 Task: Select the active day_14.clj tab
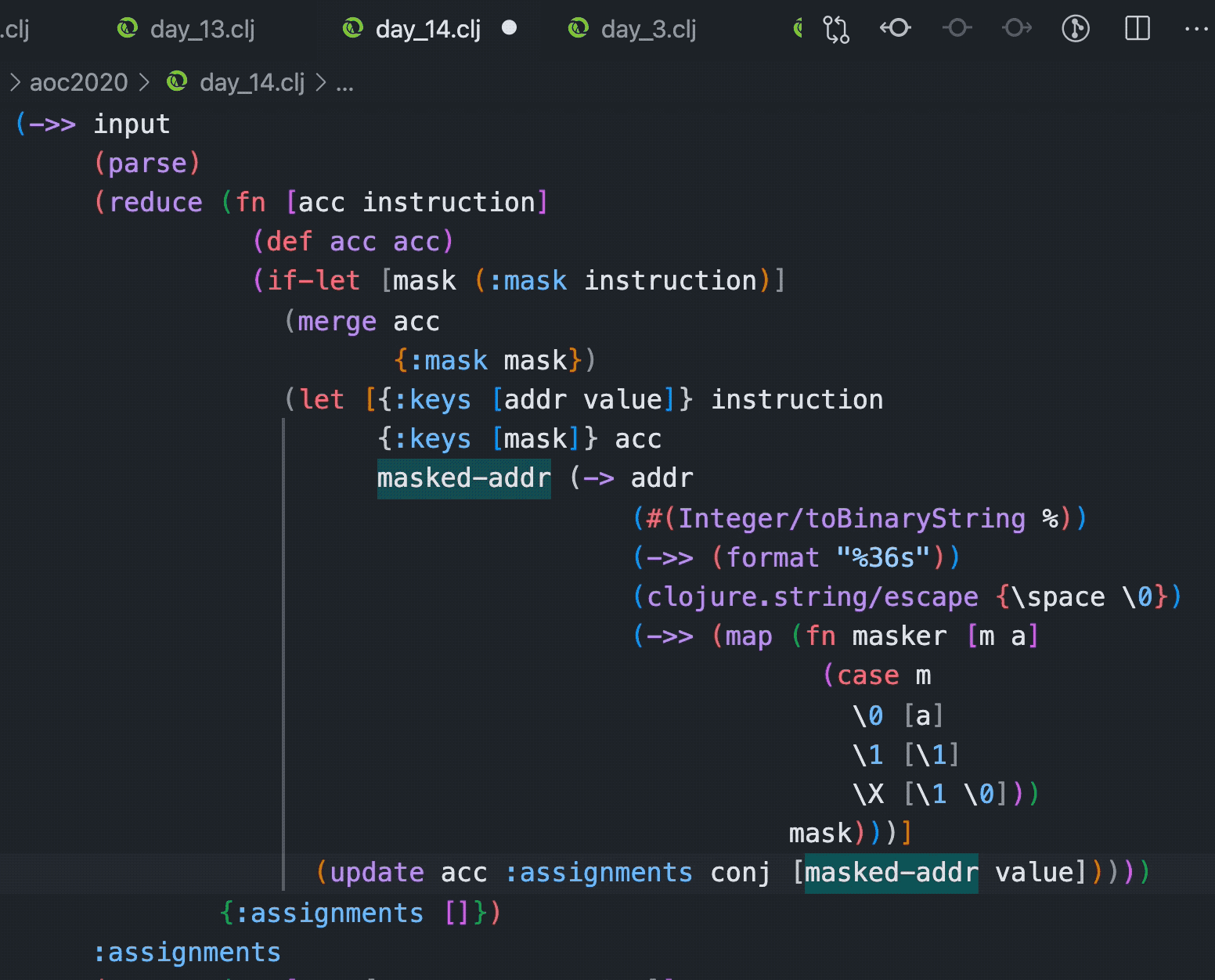427,29
